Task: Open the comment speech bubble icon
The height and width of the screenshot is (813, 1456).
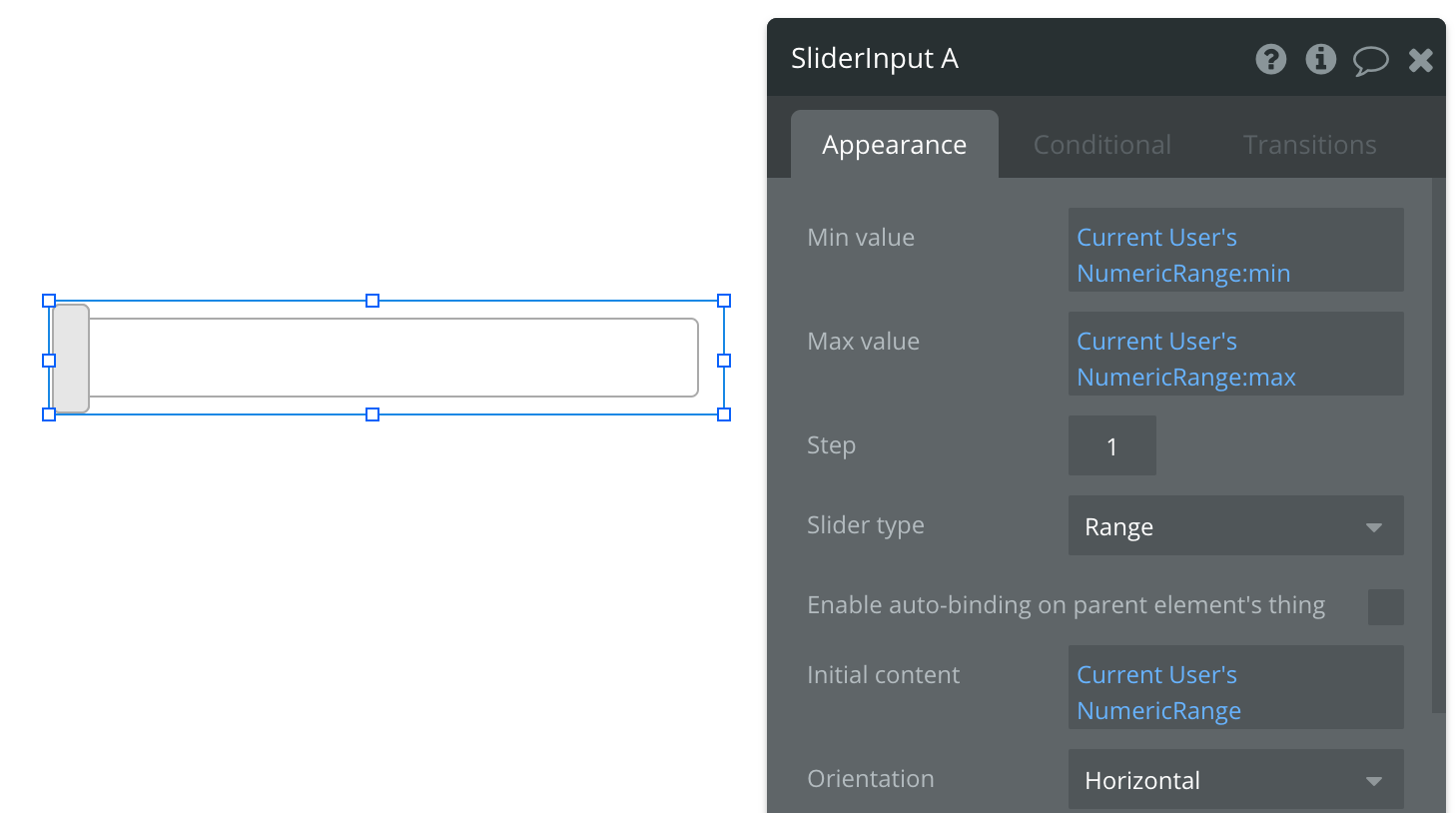Action: 1370,61
